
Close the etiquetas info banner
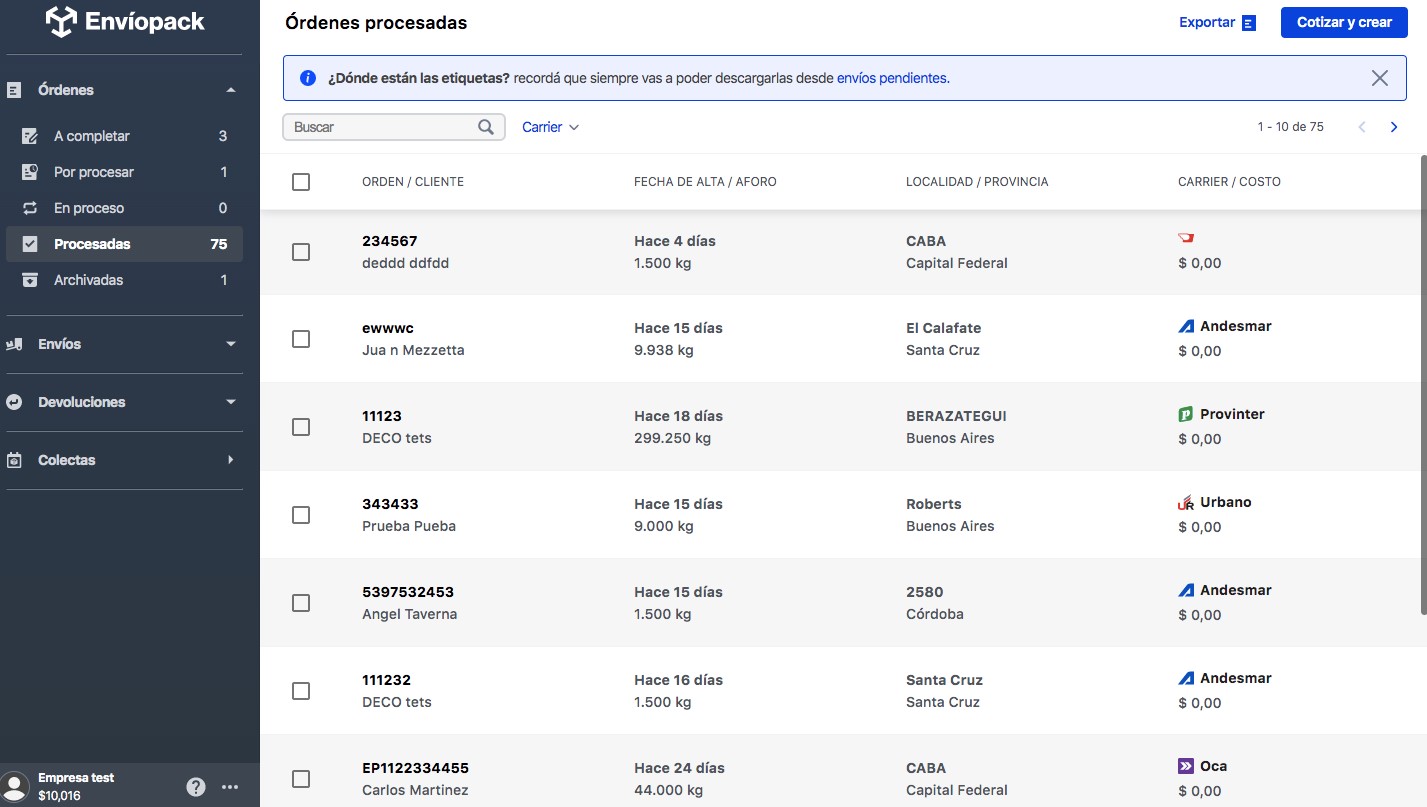point(1380,78)
